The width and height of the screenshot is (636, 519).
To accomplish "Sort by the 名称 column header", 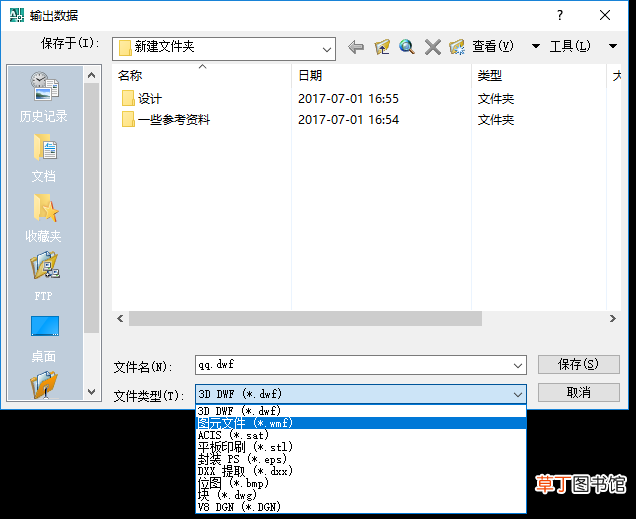I will coord(202,76).
